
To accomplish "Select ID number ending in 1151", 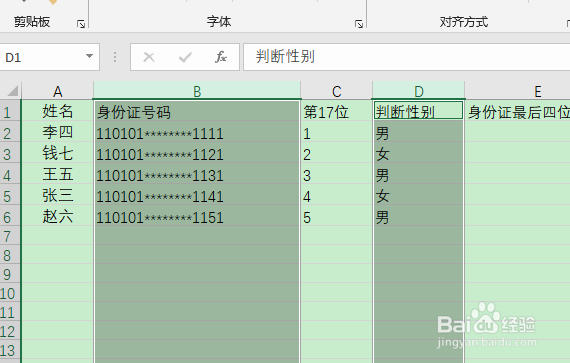I will (197, 216).
